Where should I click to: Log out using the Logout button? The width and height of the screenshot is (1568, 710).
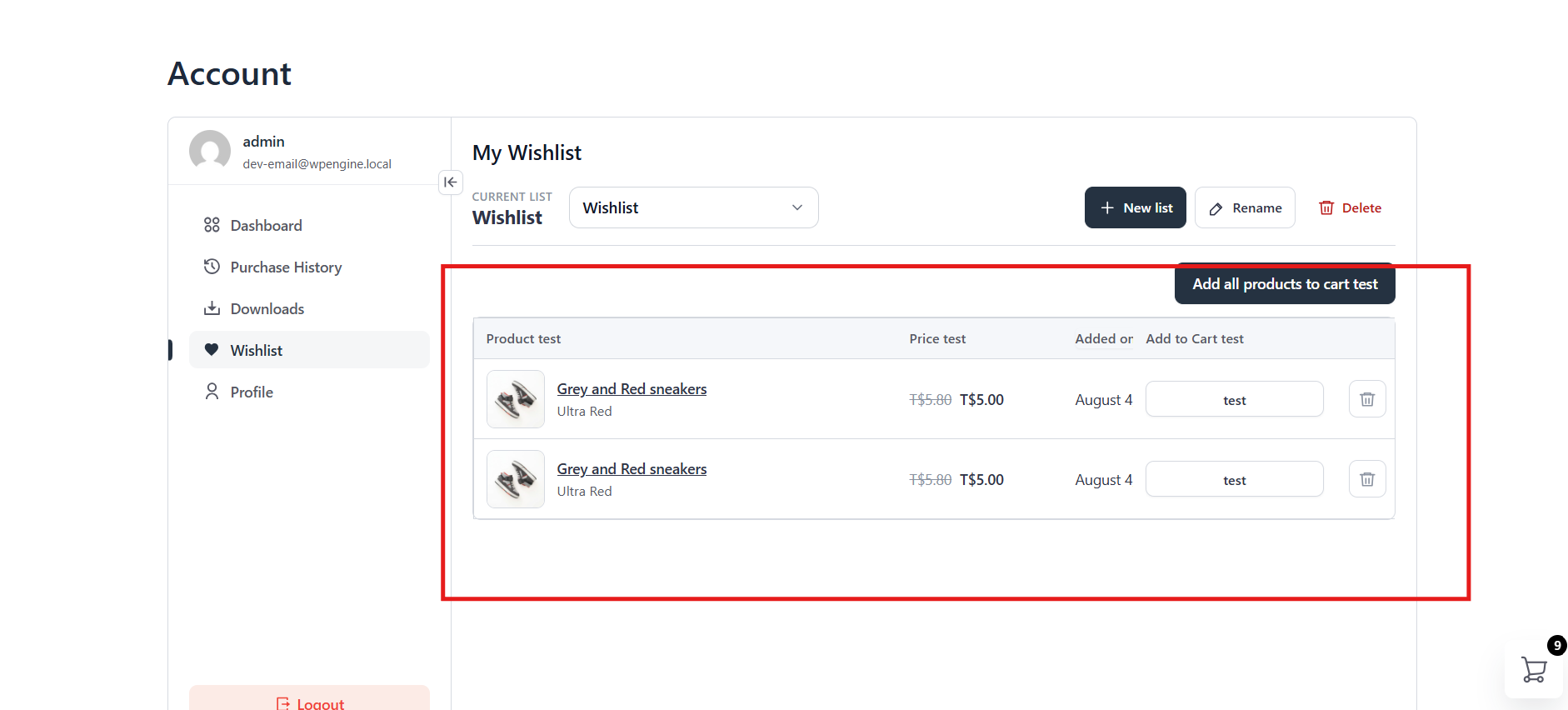click(x=309, y=700)
